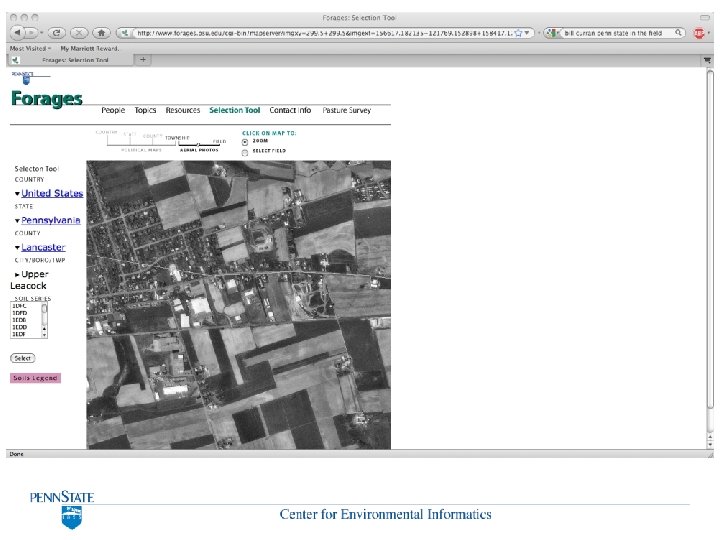Click the Soil Series list down arrow
The width and height of the screenshot is (720, 540).
(x=44, y=335)
